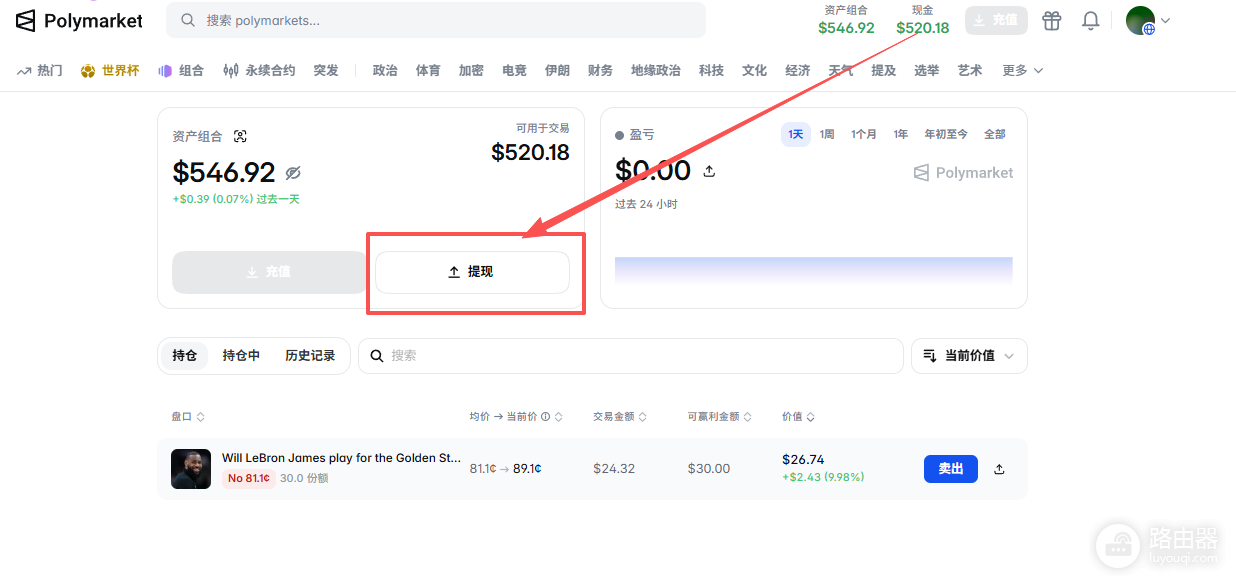Click the portfolio value $546.92 in header
Image resolution: width=1236 pixels, height=586 pixels.
[846, 28]
